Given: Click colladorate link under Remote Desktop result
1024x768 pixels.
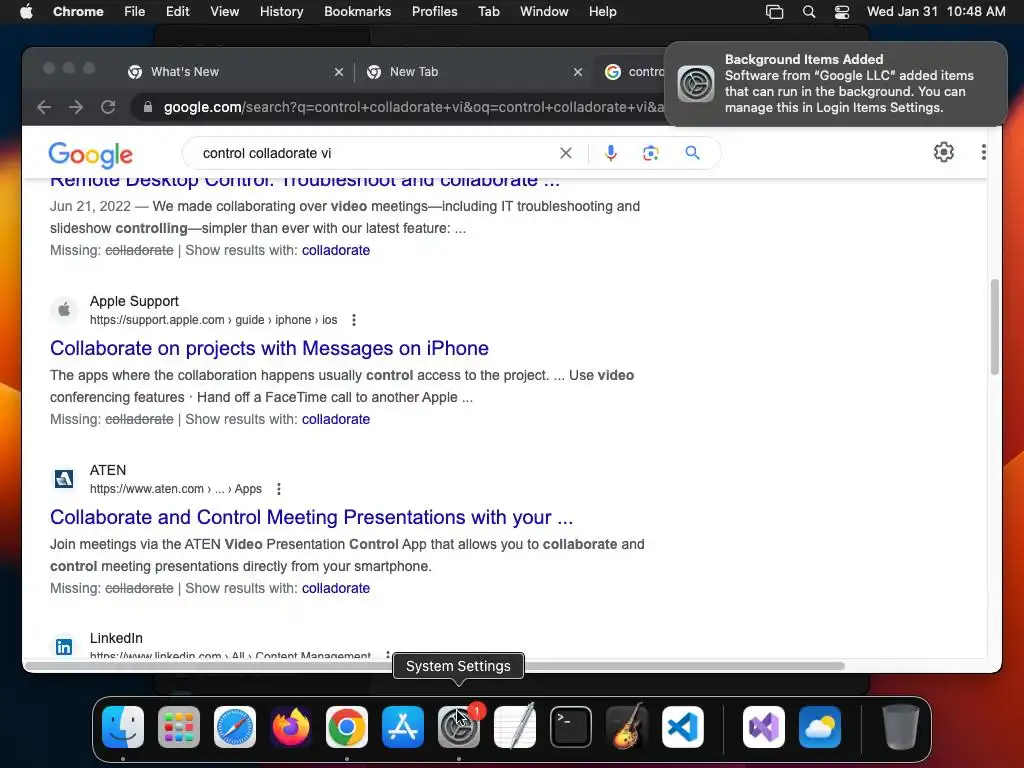Looking at the screenshot, I should (336, 250).
